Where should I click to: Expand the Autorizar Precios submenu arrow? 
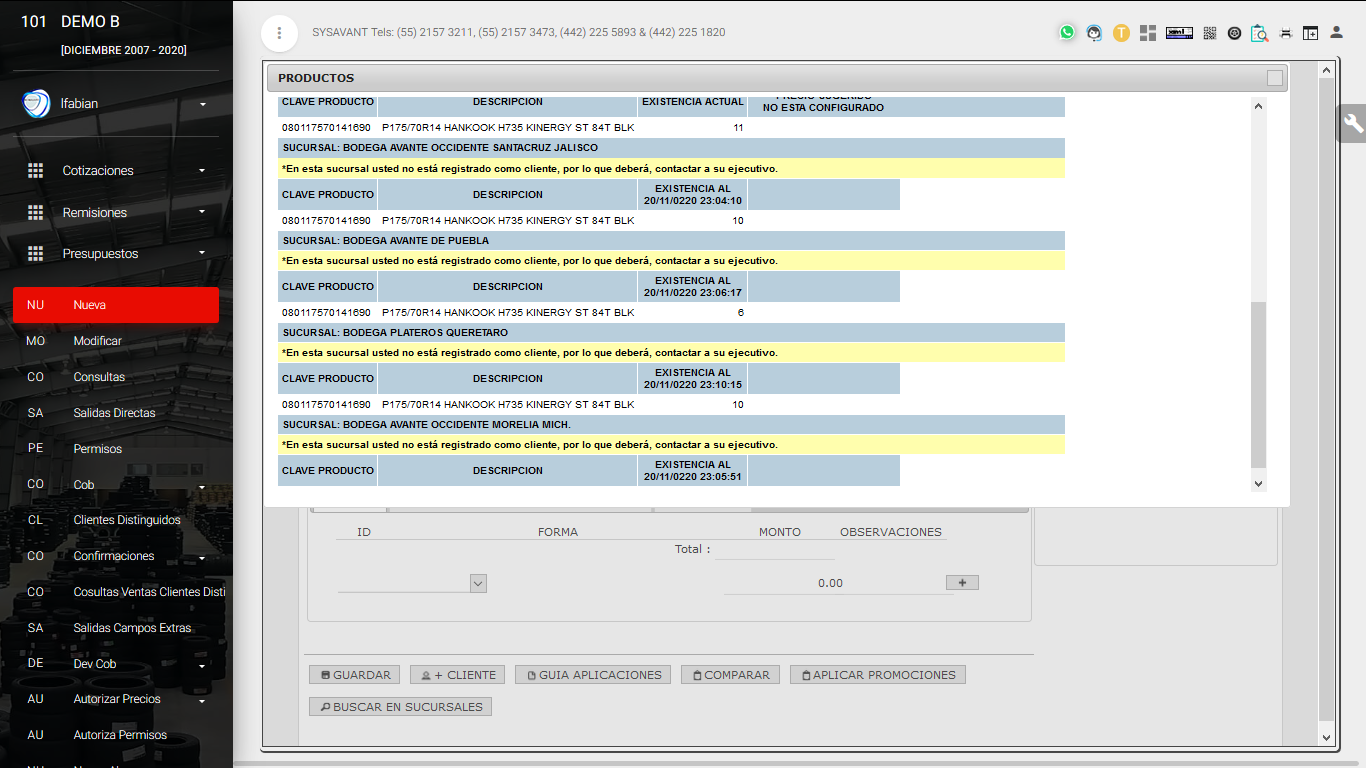tap(202, 702)
